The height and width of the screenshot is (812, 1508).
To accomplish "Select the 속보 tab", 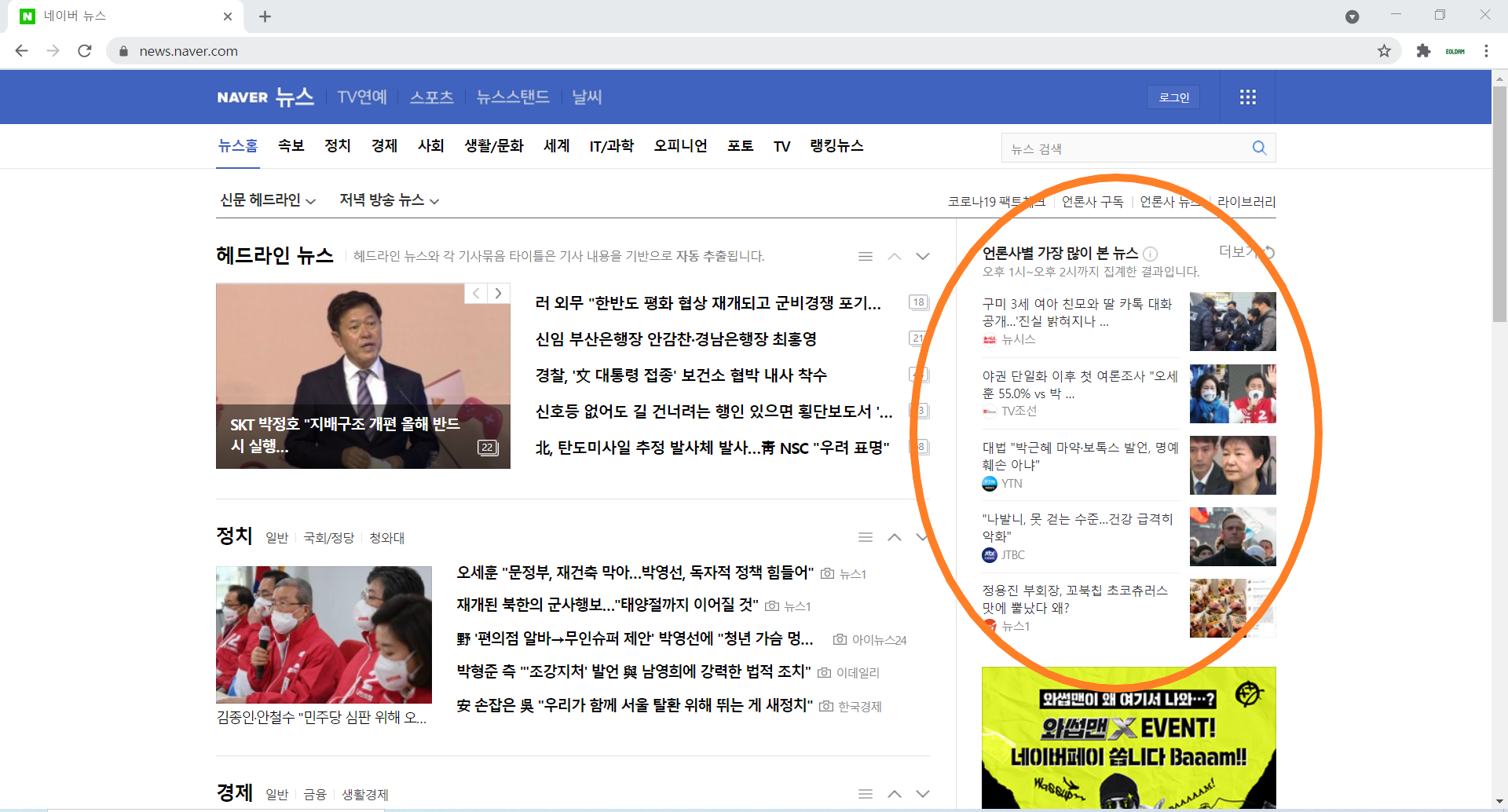I will point(291,146).
